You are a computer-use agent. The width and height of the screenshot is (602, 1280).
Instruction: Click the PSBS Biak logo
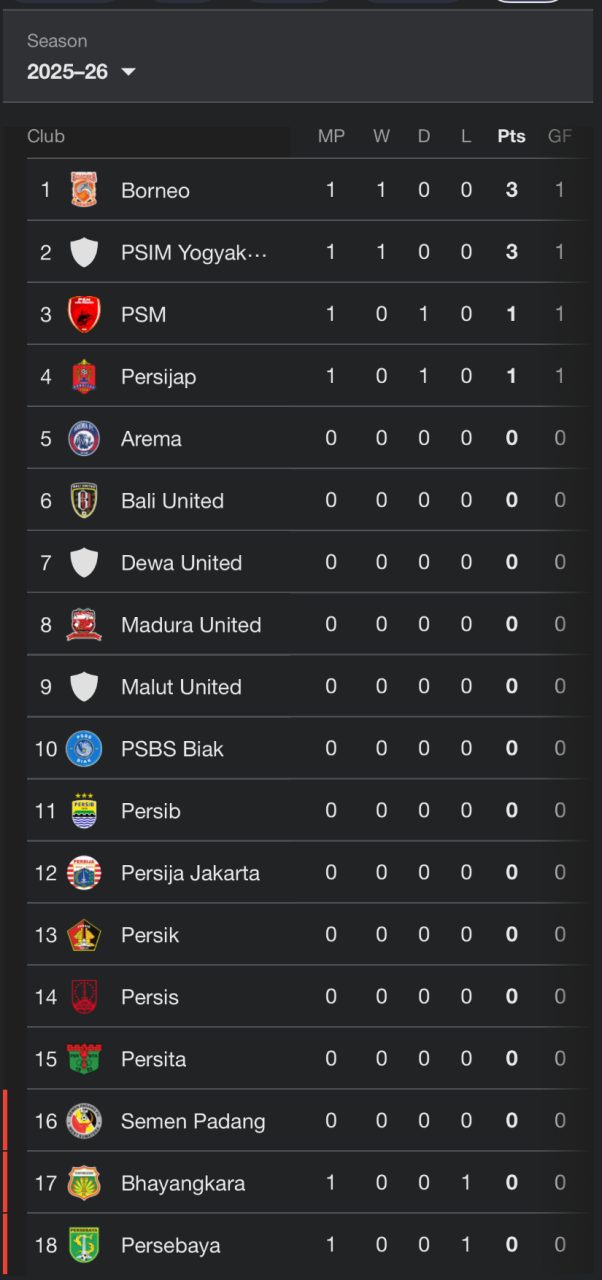point(84,748)
